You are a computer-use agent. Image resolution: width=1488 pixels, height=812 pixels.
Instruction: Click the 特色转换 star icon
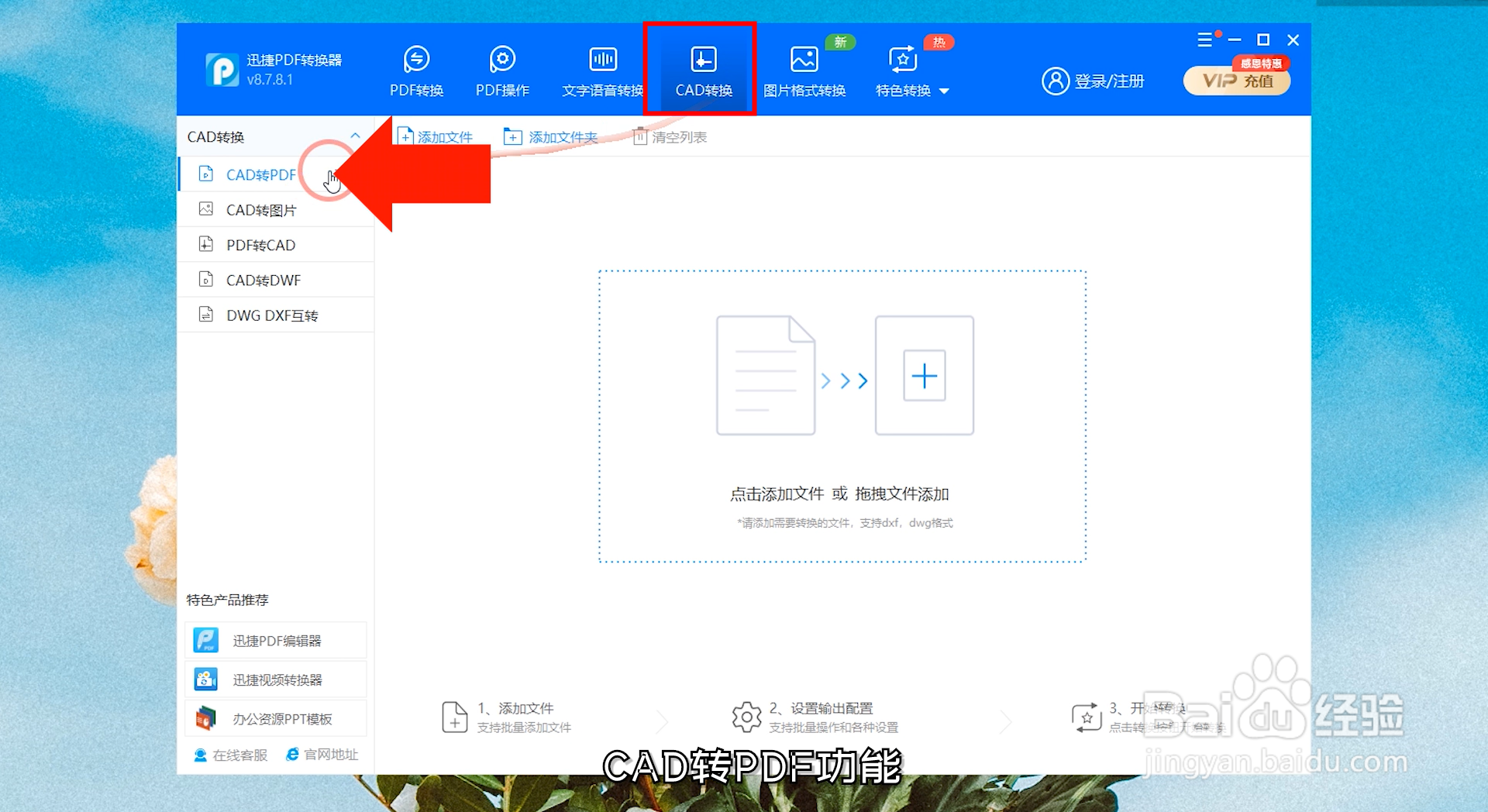[903, 59]
